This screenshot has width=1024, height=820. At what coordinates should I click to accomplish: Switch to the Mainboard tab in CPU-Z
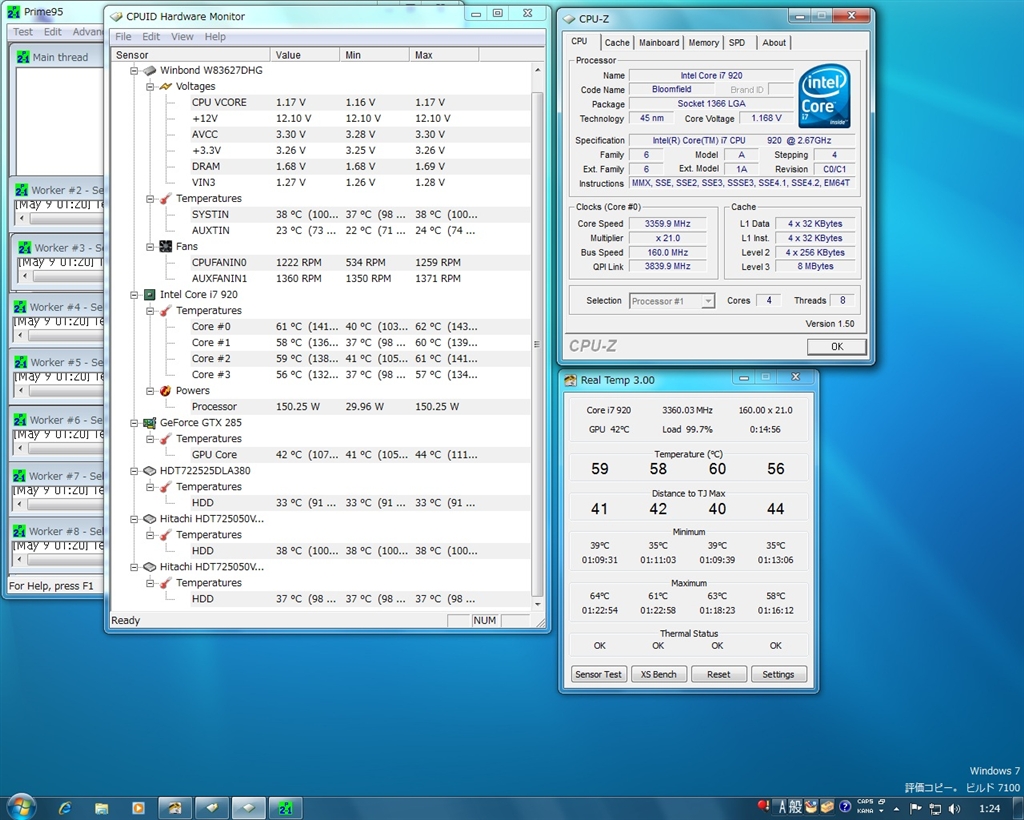[659, 42]
